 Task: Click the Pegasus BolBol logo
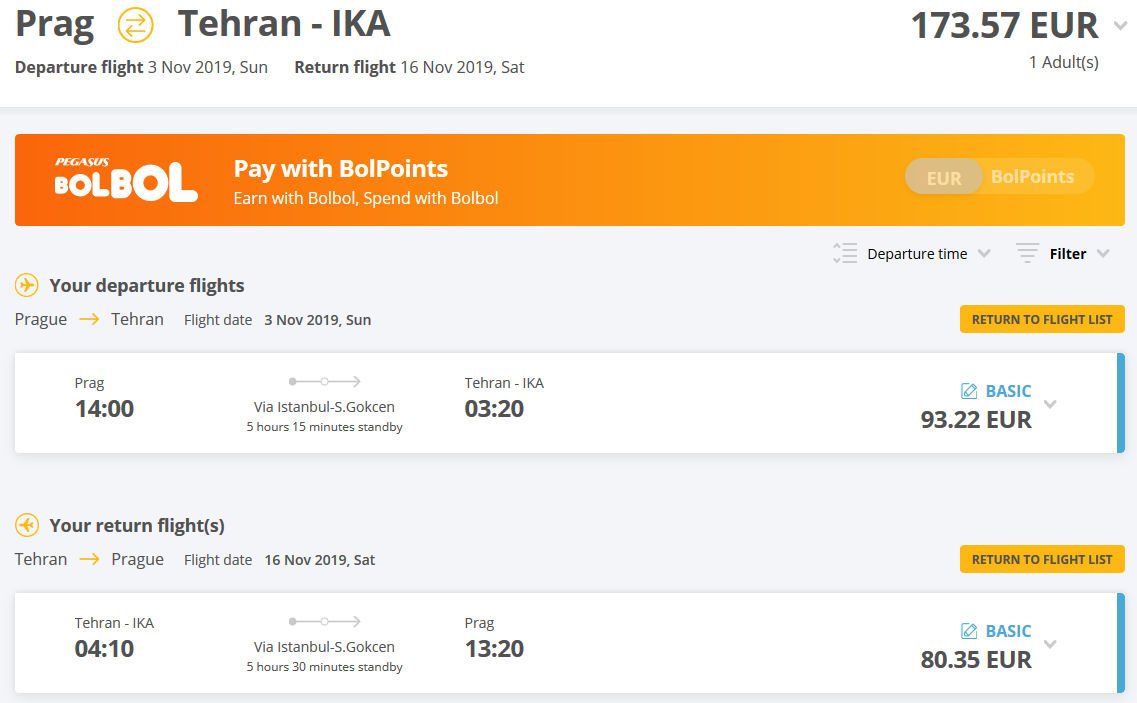tap(126, 179)
